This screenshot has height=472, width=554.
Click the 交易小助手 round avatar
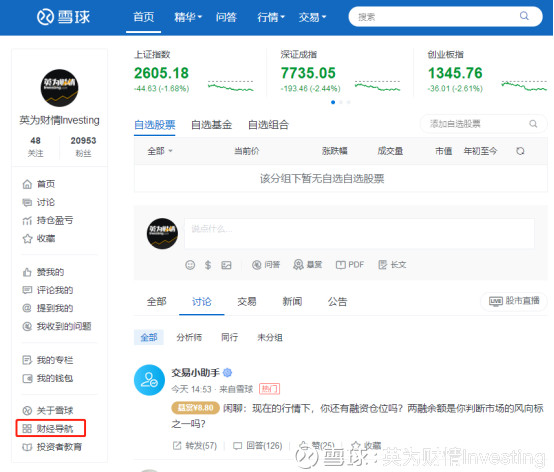(x=149, y=380)
